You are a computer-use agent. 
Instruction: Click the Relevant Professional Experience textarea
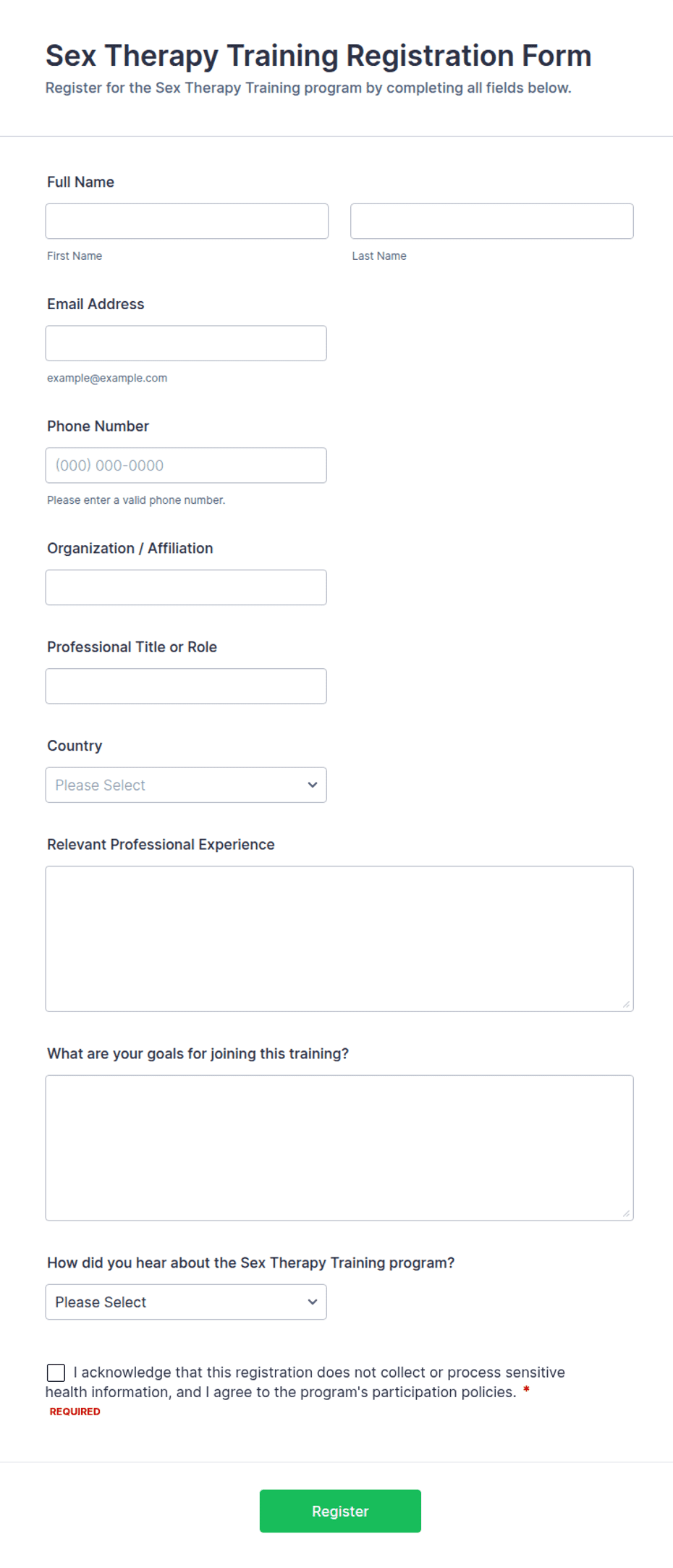point(339,939)
